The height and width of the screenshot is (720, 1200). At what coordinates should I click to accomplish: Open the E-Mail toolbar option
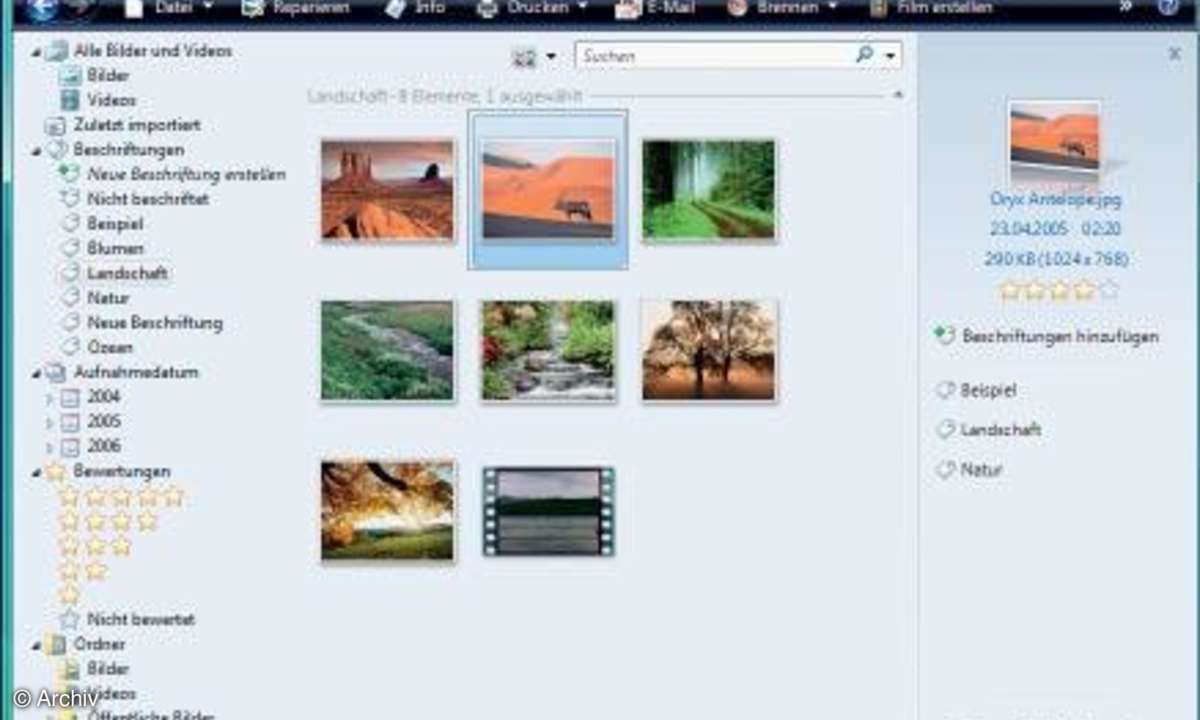655,8
